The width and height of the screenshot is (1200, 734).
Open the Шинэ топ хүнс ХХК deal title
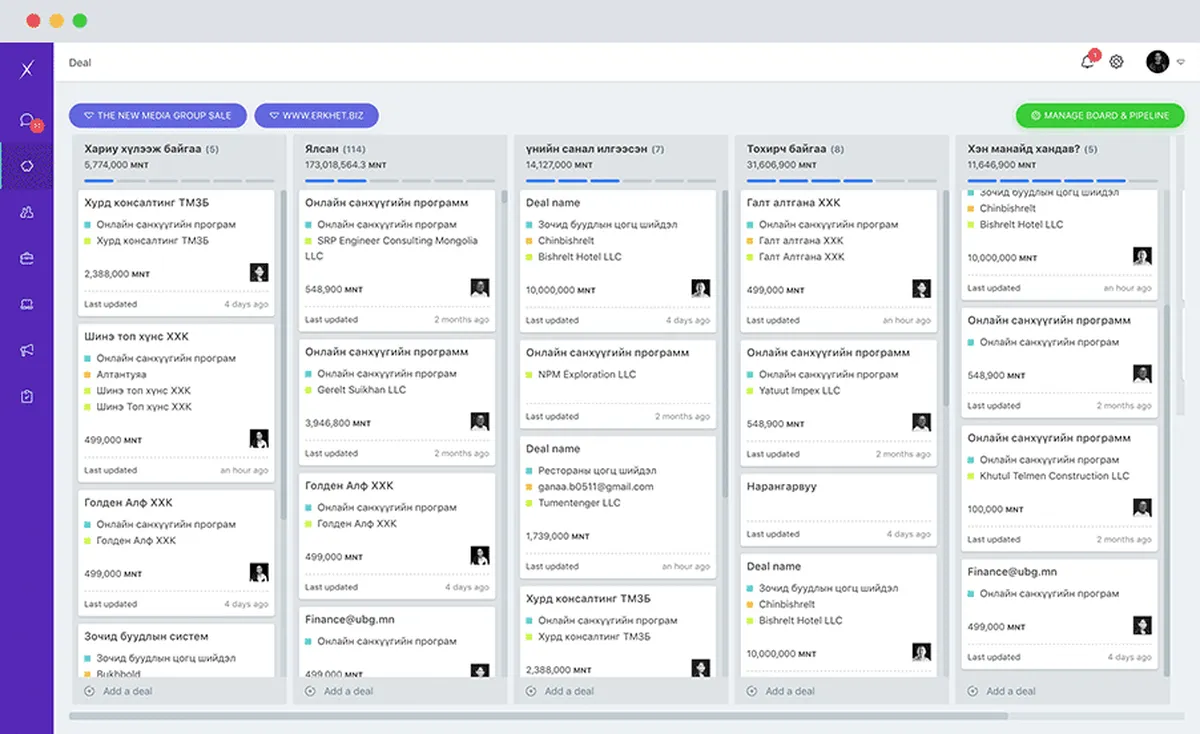[x=136, y=336]
